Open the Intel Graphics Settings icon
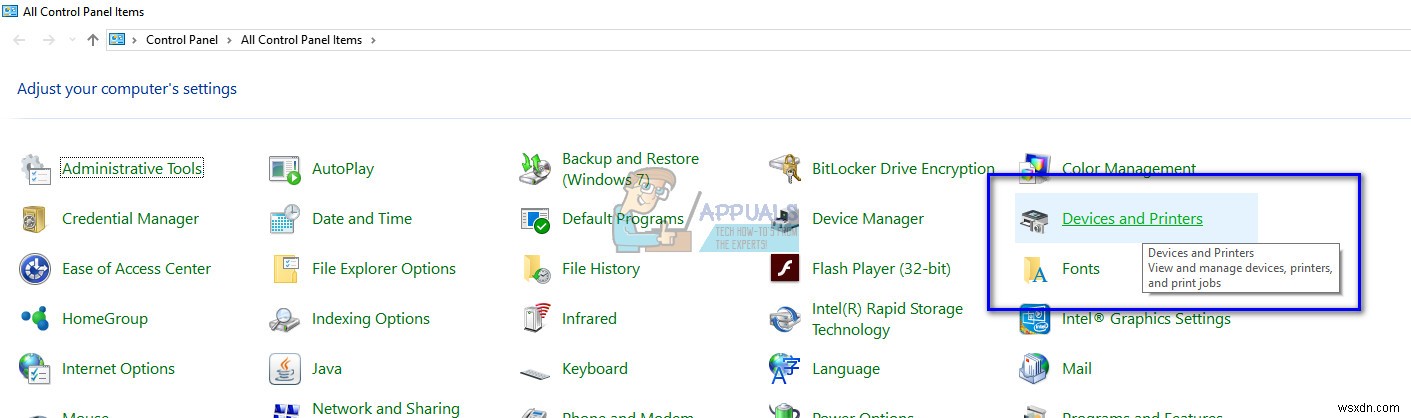The image size is (1411, 418). tap(1035, 319)
